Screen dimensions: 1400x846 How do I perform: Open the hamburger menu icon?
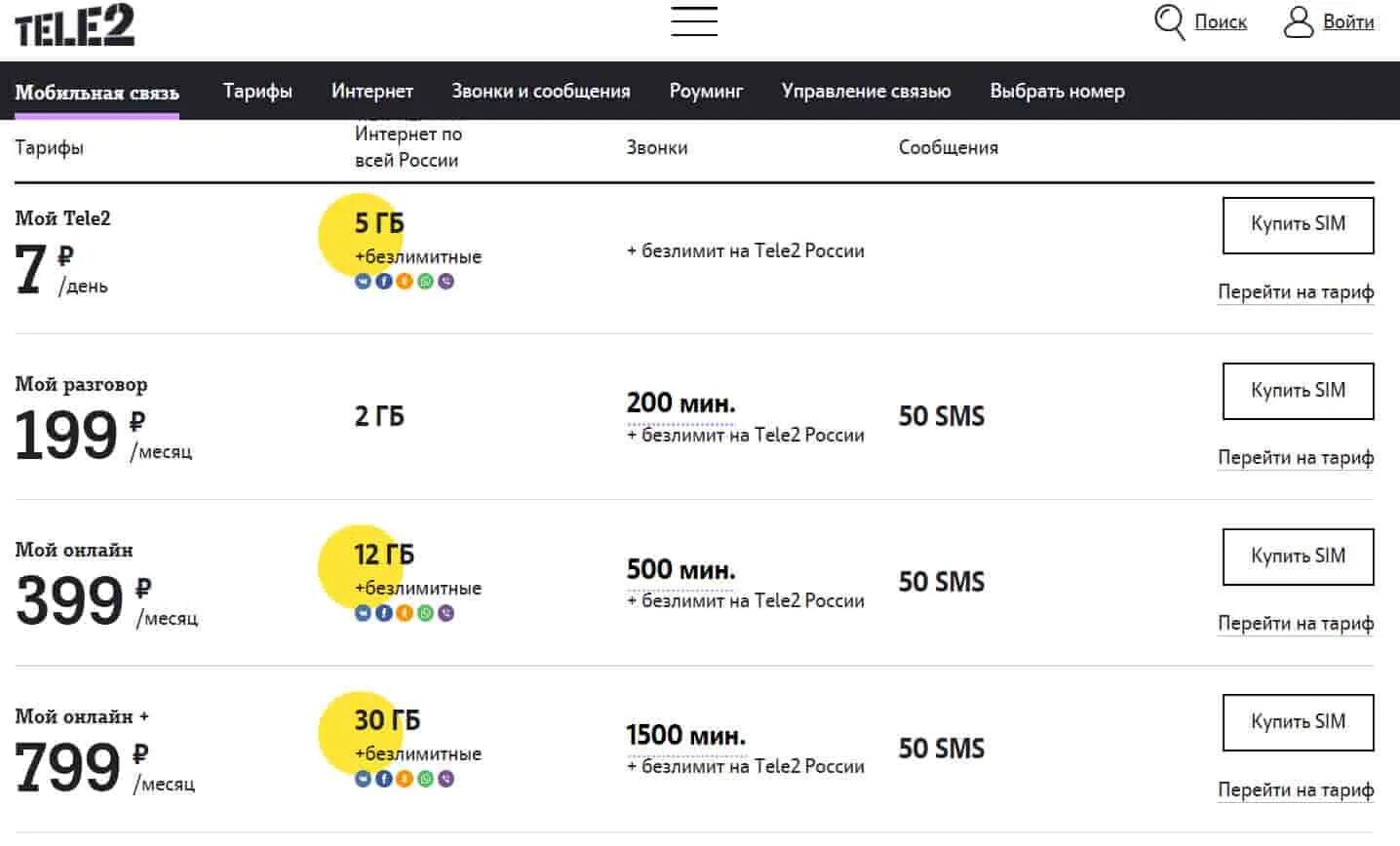pyautogui.click(x=694, y=21)
